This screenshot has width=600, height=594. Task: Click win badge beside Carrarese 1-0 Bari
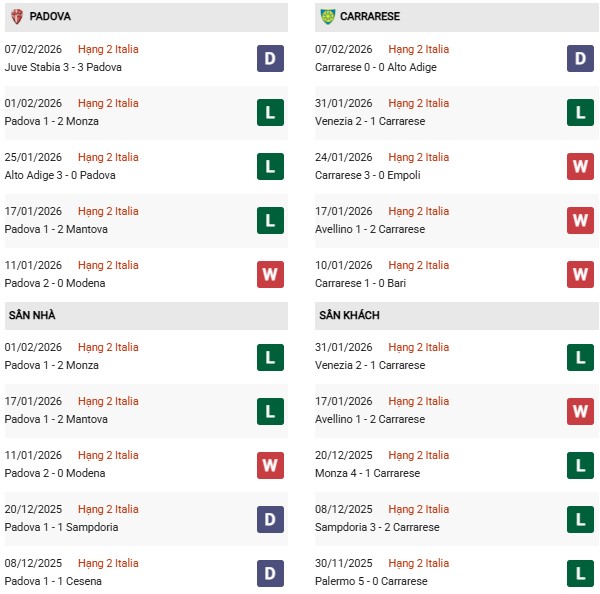[x=581, y=274]
